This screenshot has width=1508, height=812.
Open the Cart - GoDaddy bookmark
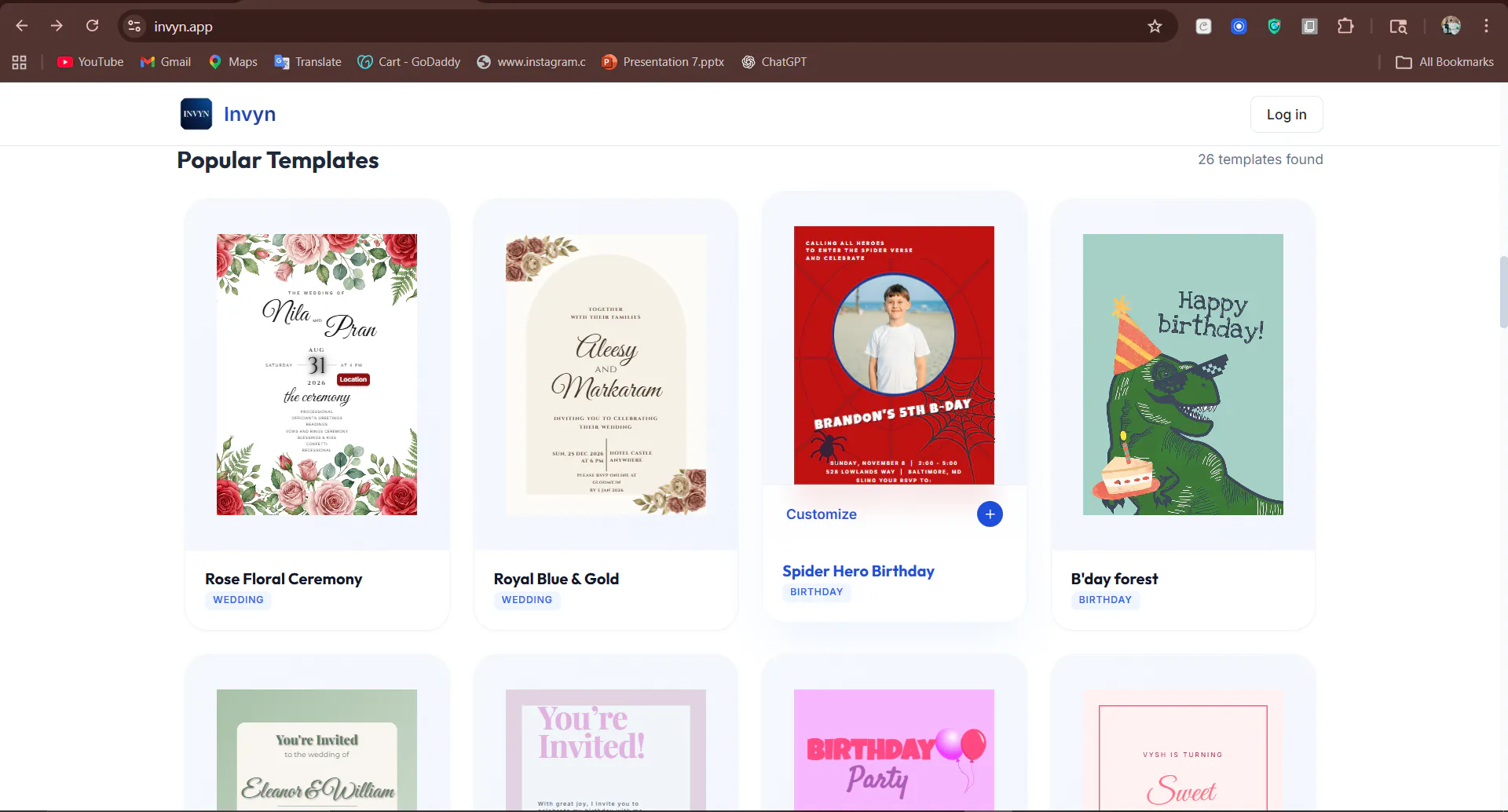pyautogui.click(x=409, y=62)
